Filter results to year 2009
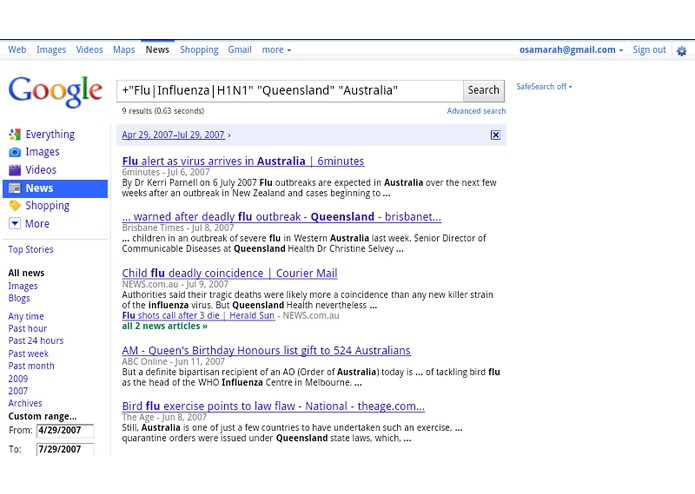695x494 pixels. coord(18,379)
